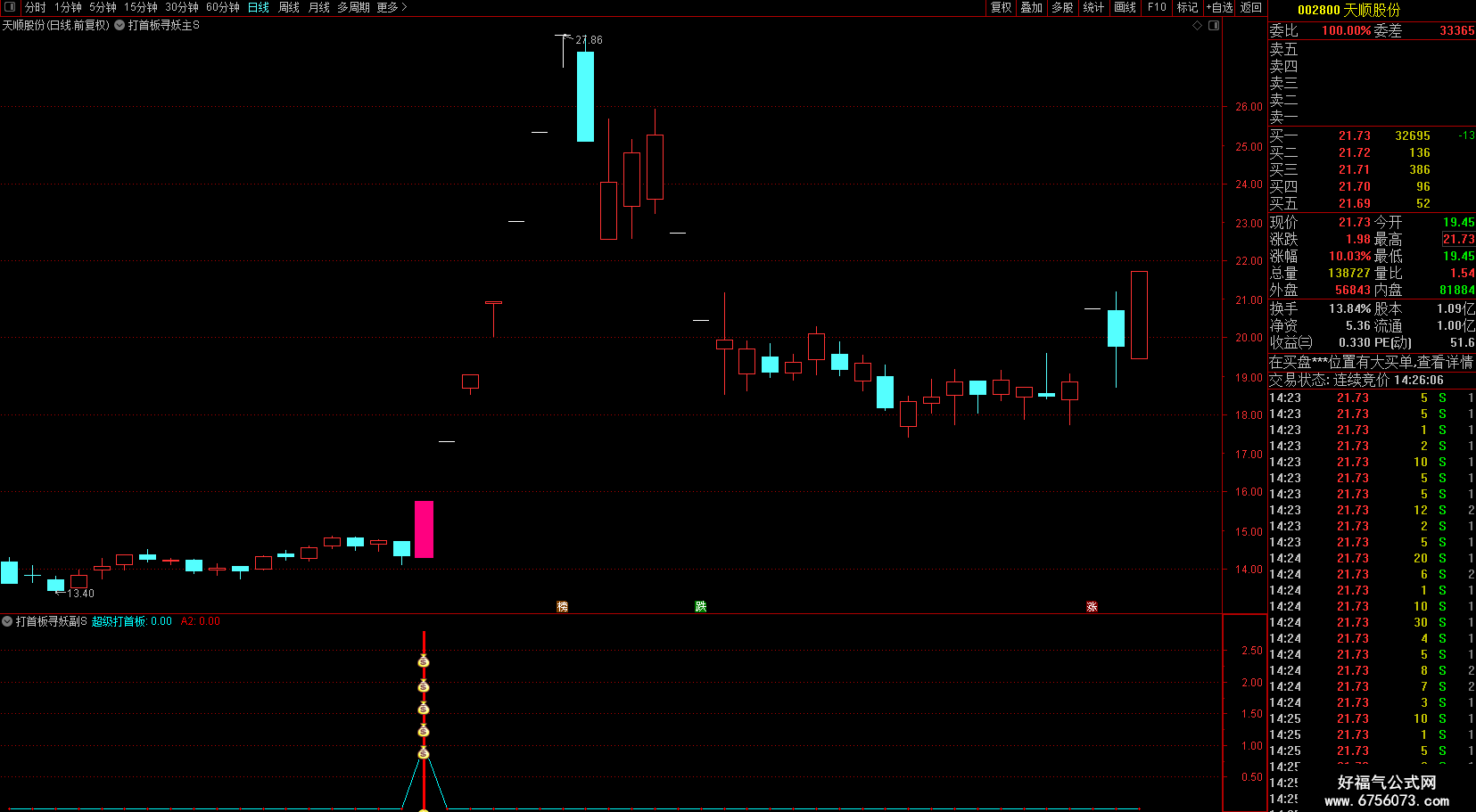Click the 外盘 value 56843
The height and width of the screenshot is (812, 1476).
[x=1352, y=290]
